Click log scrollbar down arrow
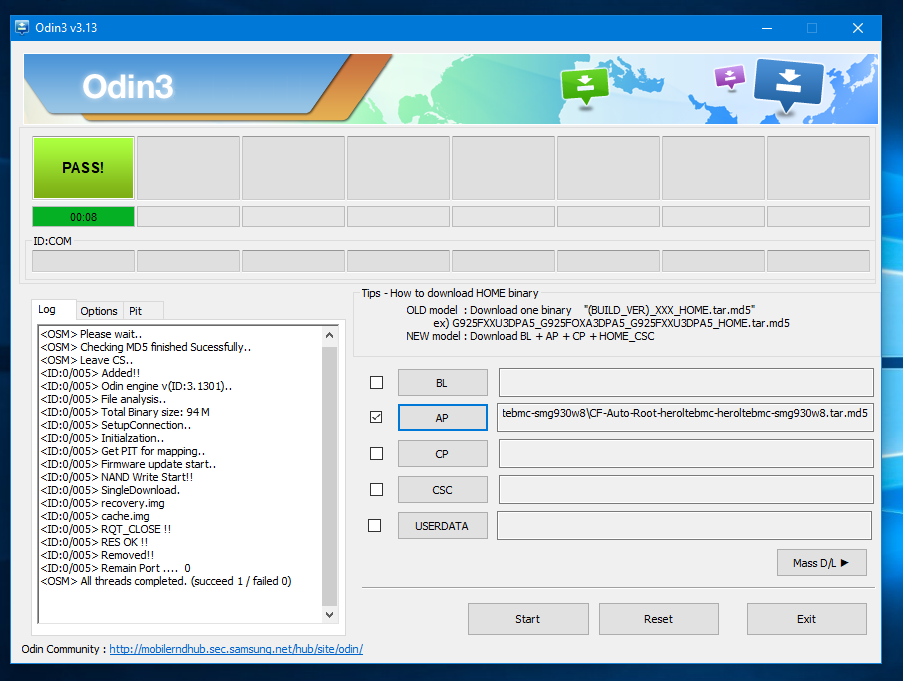This screenshot has width=903, height=681. pos(329,615)
